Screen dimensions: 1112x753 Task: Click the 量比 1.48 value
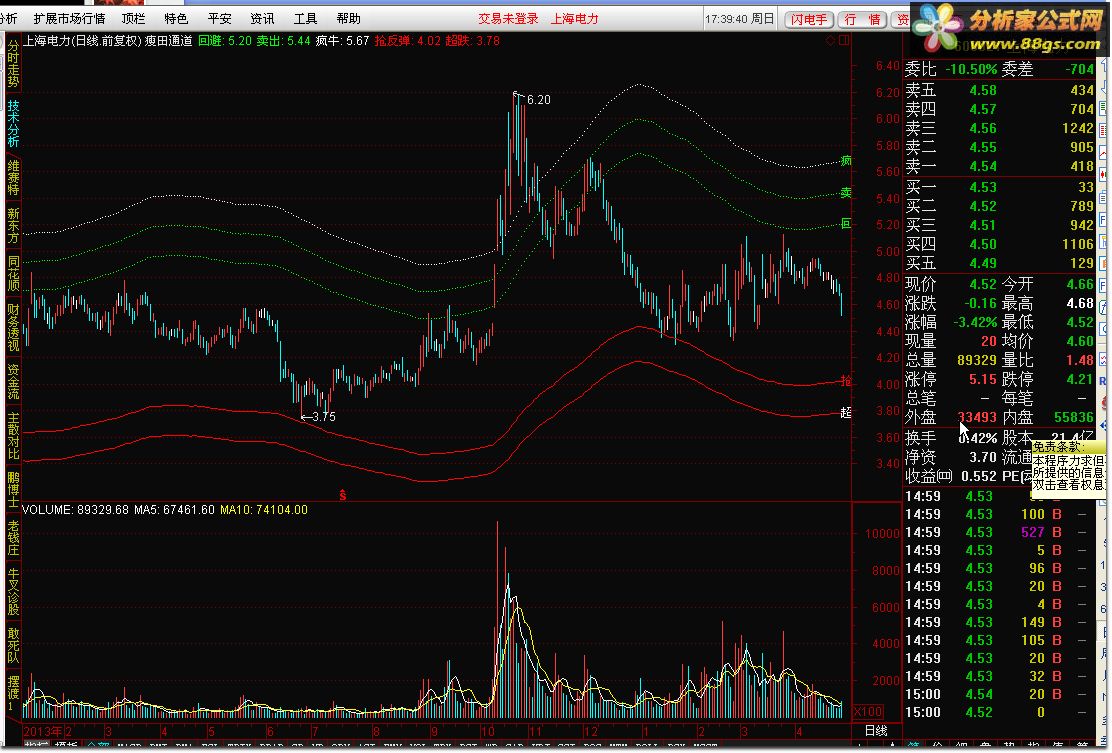(x=1080, y=360)
